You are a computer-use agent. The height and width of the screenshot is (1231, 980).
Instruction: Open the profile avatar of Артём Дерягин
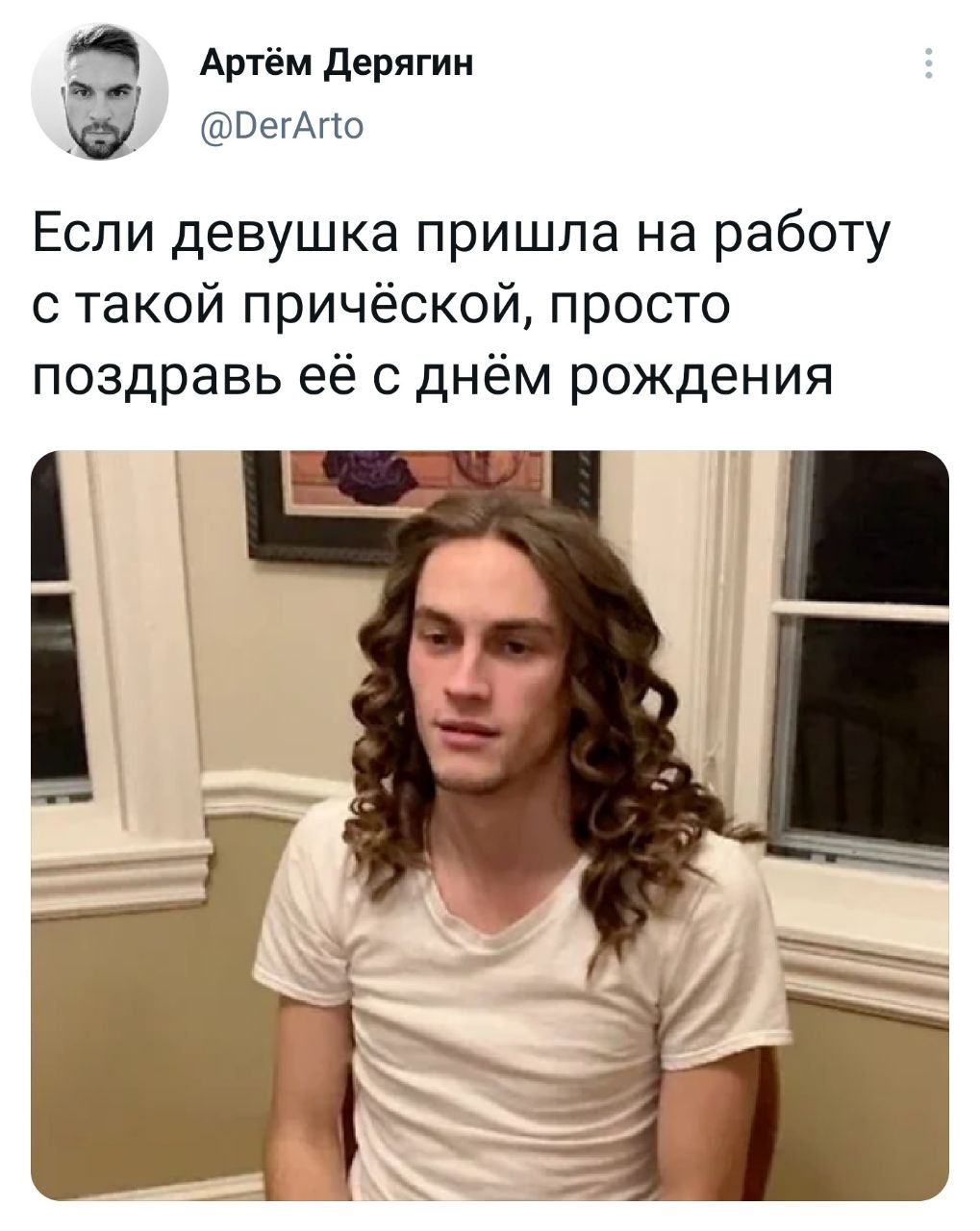[99, 91]
